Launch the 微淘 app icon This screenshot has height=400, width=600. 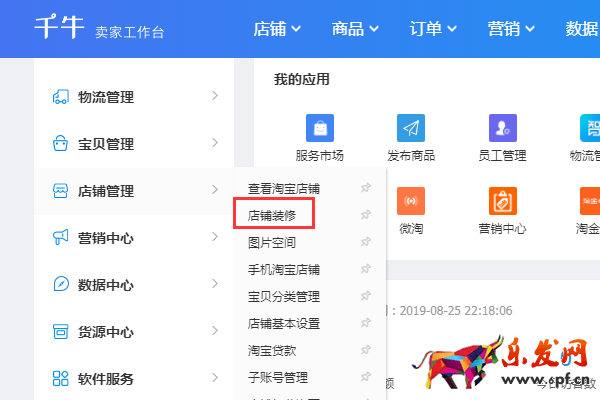point(411,200)
